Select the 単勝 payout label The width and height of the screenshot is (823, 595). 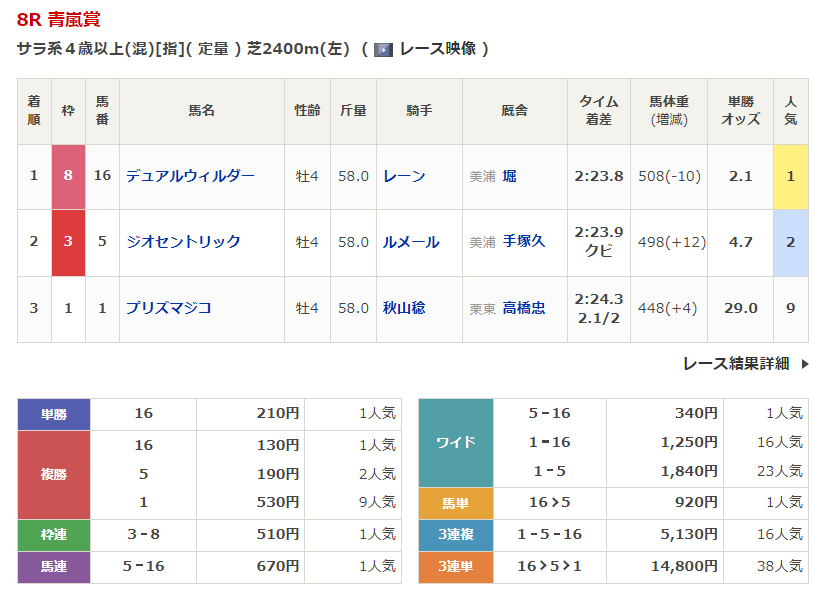point(54,413)
